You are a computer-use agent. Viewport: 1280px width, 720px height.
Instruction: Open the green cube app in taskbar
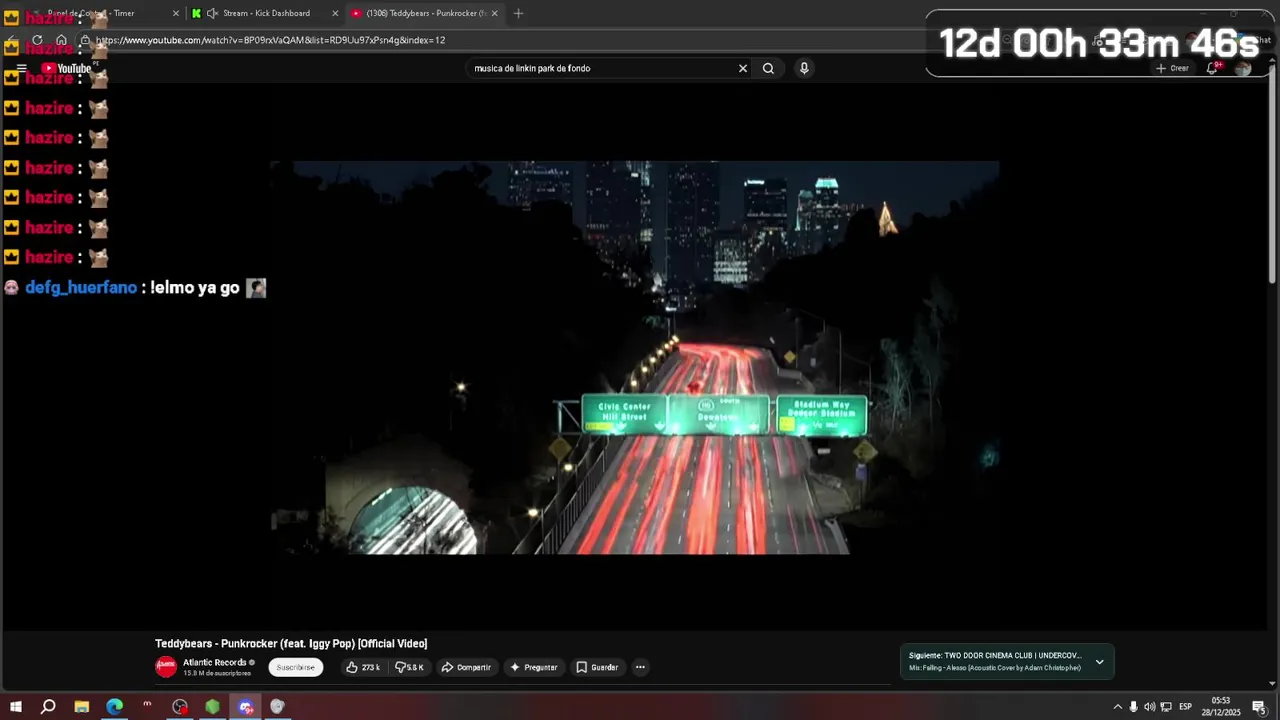click(x=212, y=707)
